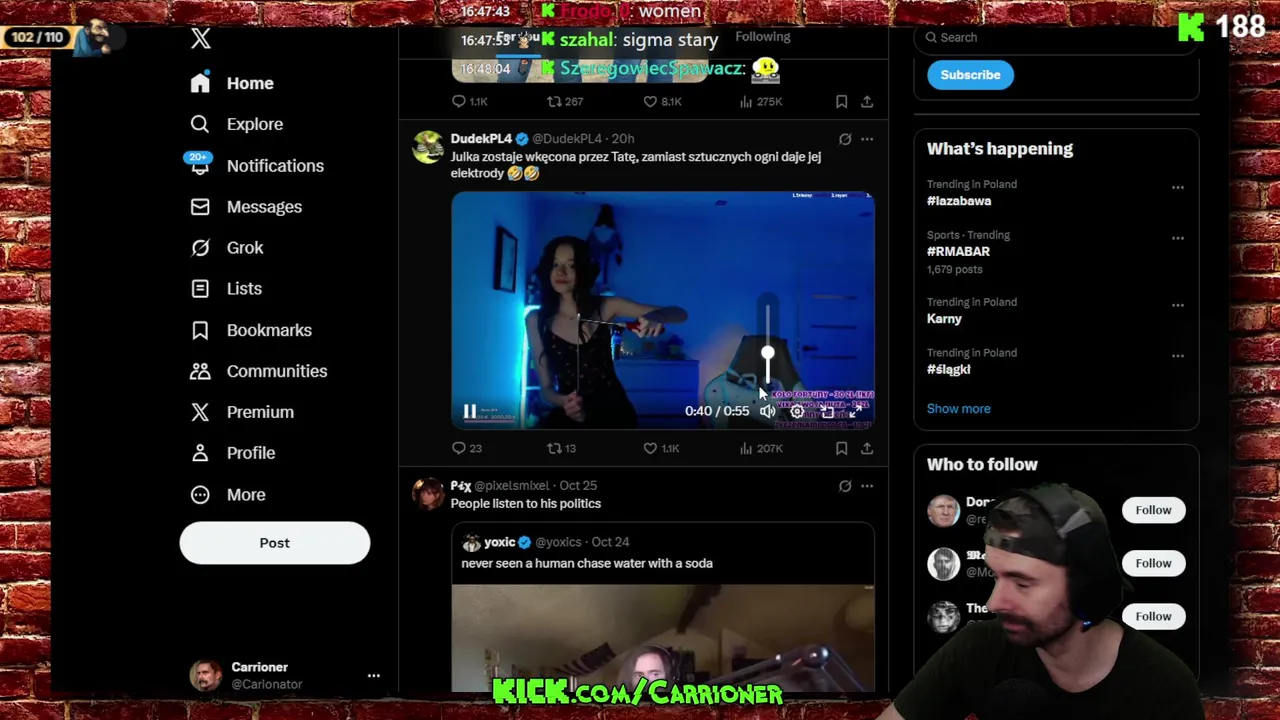Image resolution: width=1280 pixels, height=720 pixels.
Task: Open the X logo home link
Action: 201,38
